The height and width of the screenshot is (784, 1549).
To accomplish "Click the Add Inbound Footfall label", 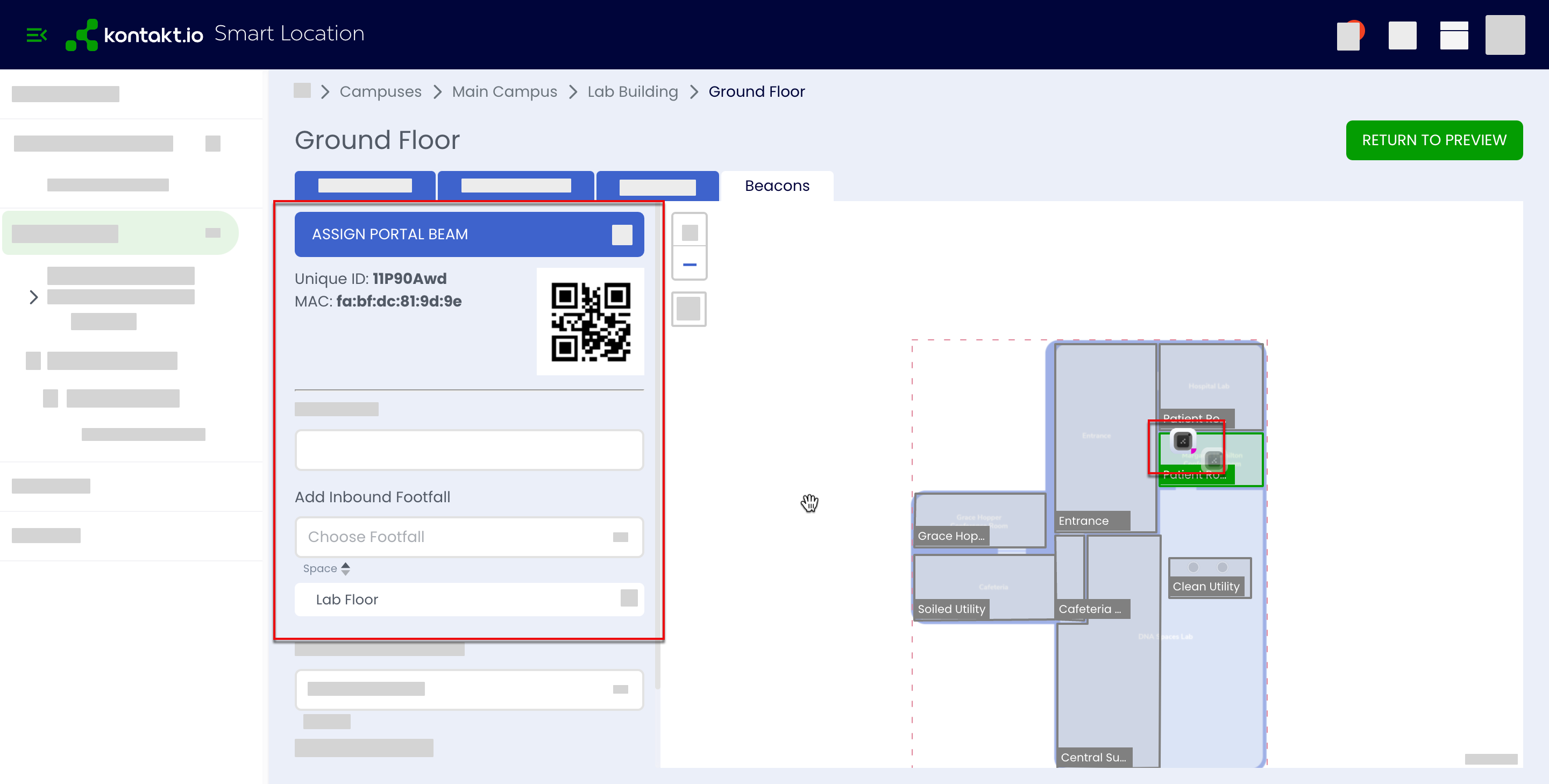I will click(372, 497).
